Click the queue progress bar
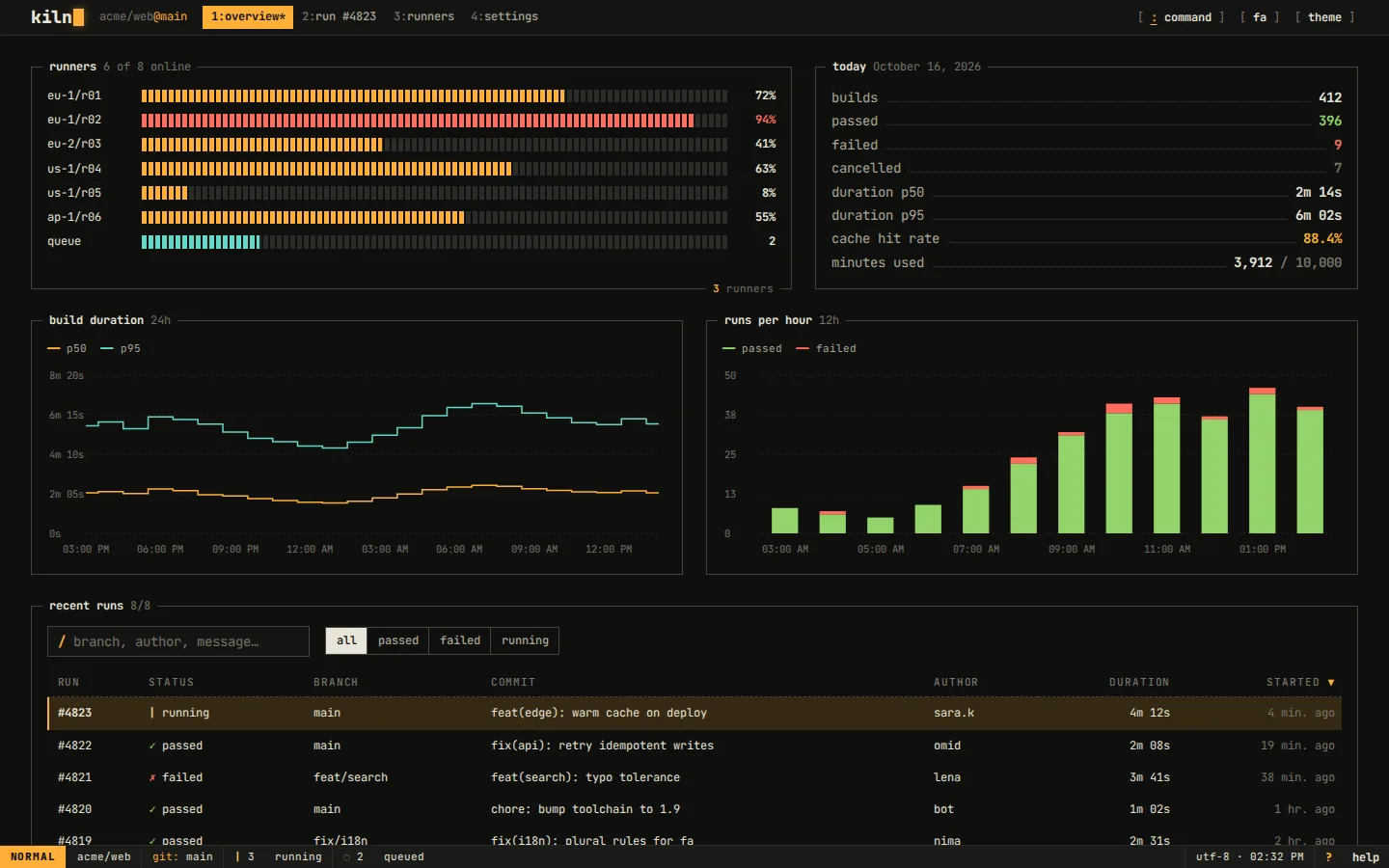Screen dimensions: 1389x868 pyautogui.click(x=434, y=241)
